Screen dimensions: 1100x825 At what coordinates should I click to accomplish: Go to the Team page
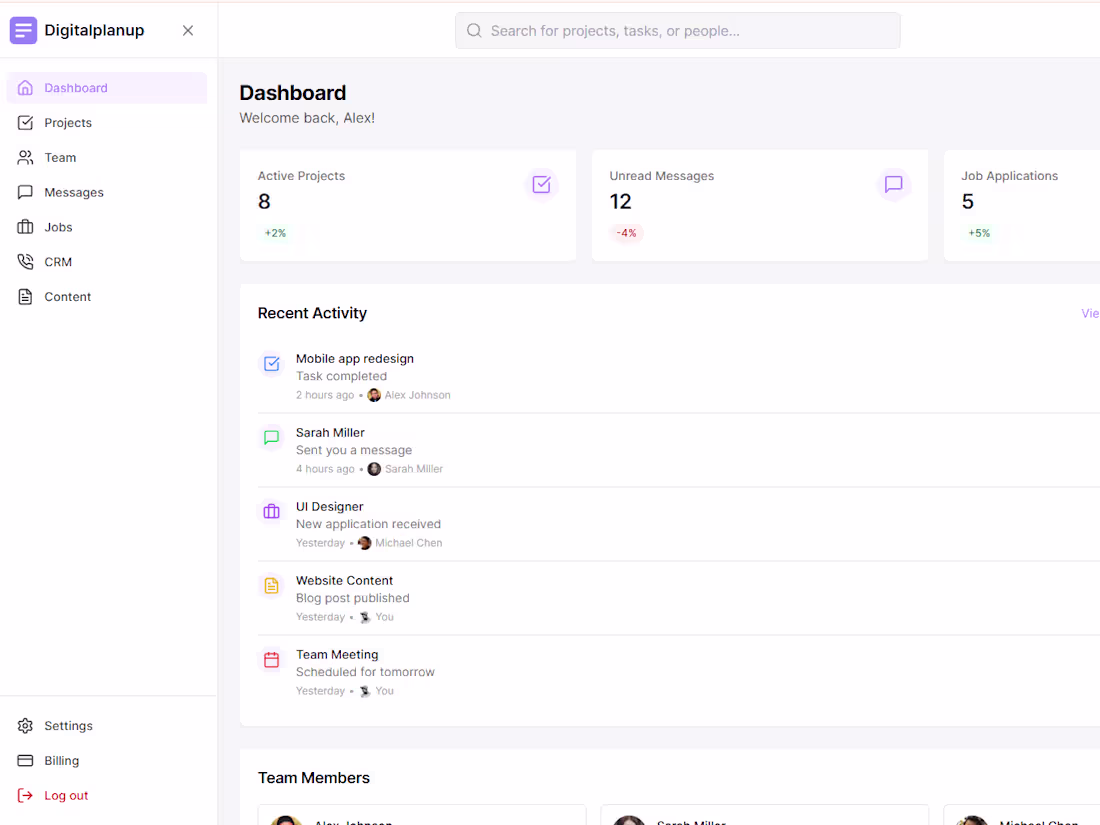(x=107, y=158)
